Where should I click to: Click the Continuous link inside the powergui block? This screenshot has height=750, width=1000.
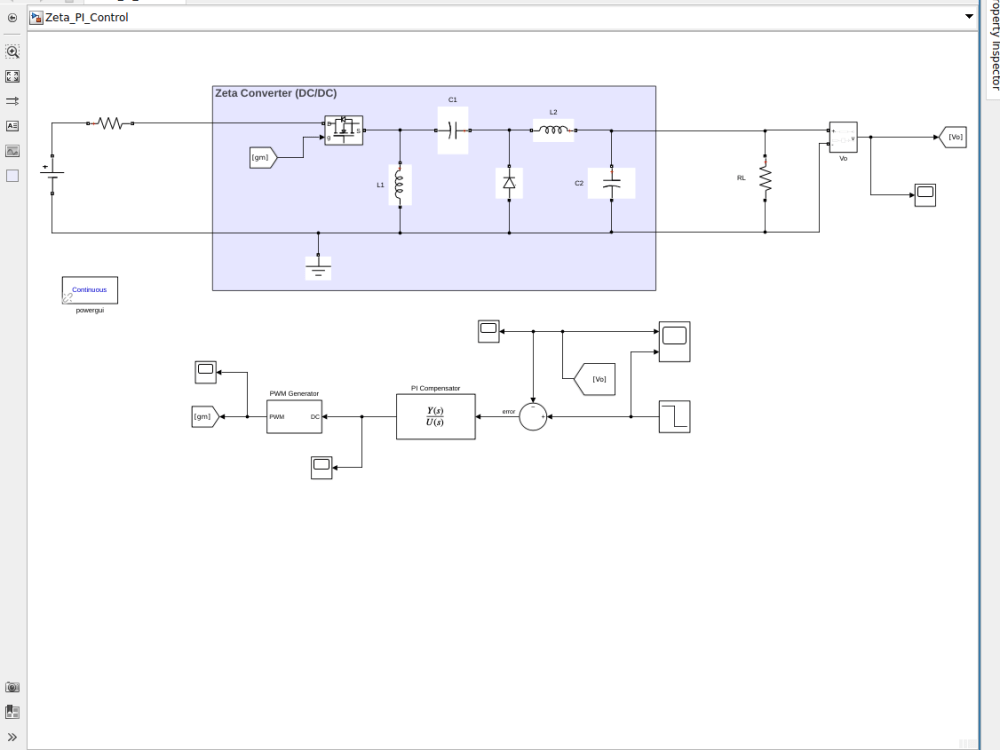89,289
